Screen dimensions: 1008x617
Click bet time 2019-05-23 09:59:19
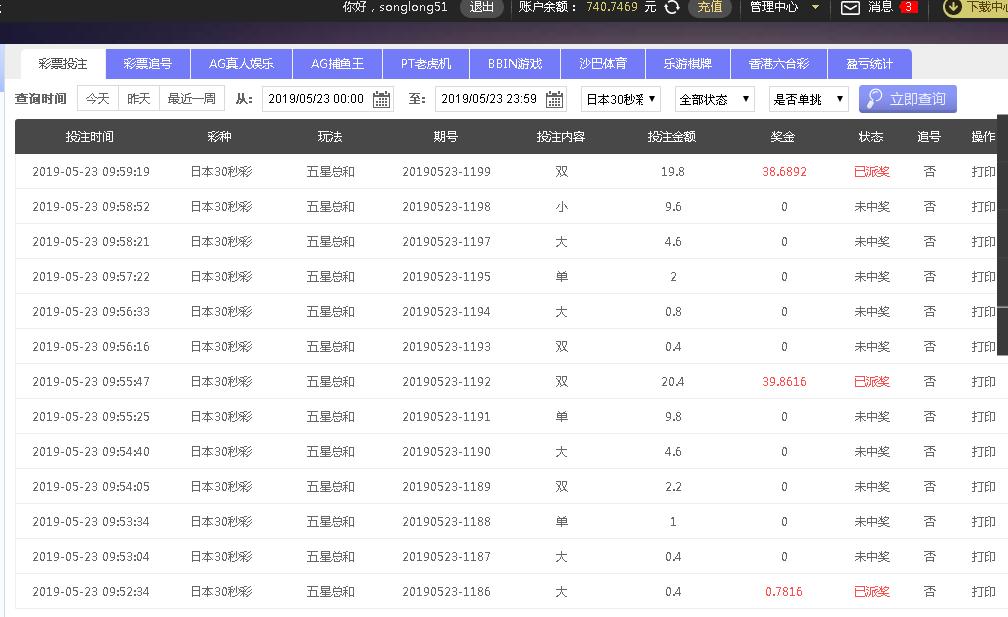click(91, 172)
